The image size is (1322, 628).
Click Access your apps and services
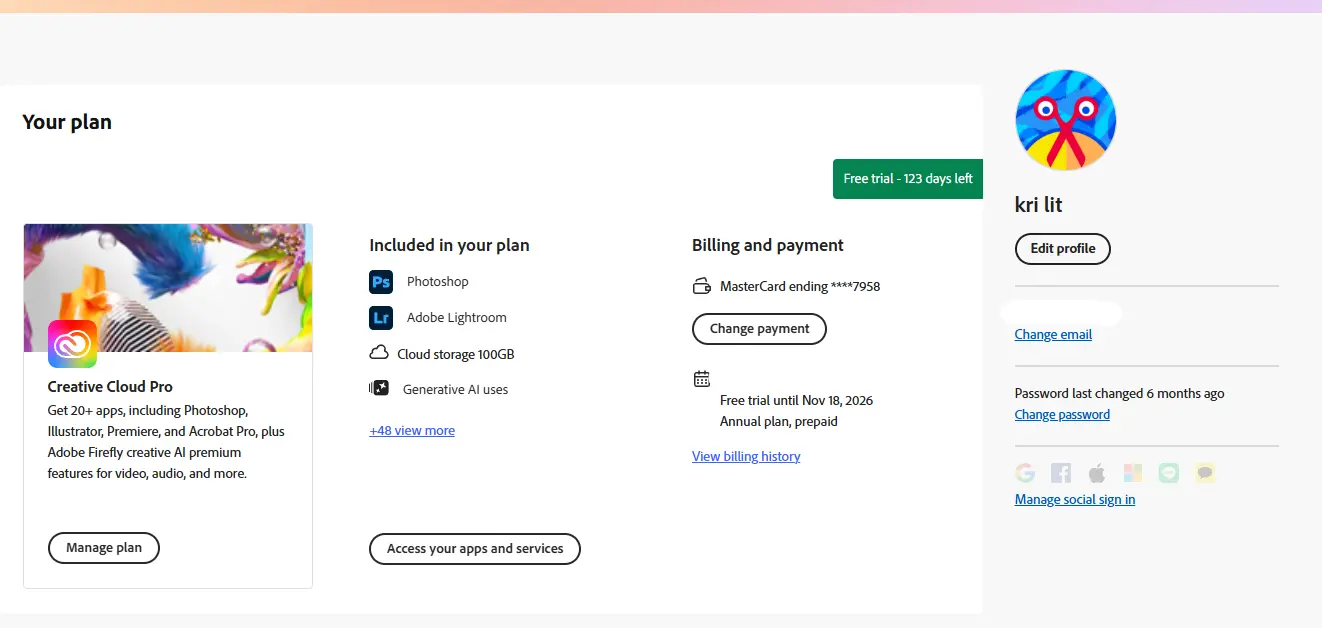(x=475, y=549)
